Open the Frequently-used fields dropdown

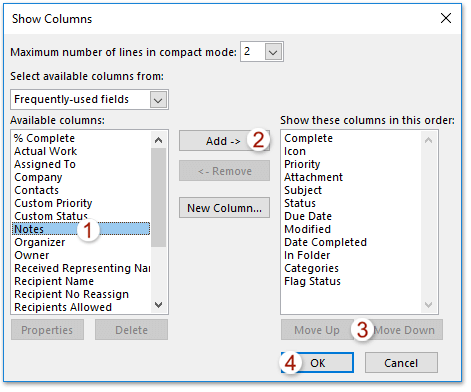coord(158,100)
